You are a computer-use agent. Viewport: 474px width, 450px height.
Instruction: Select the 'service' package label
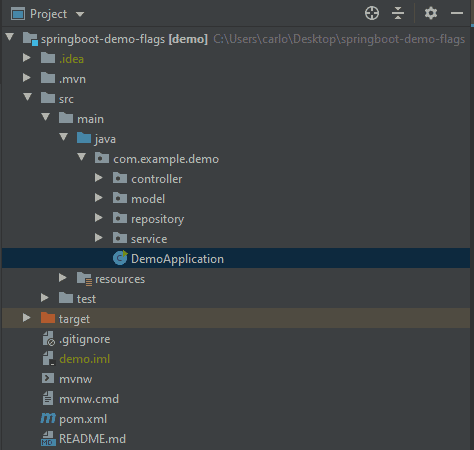click(149, 239)
